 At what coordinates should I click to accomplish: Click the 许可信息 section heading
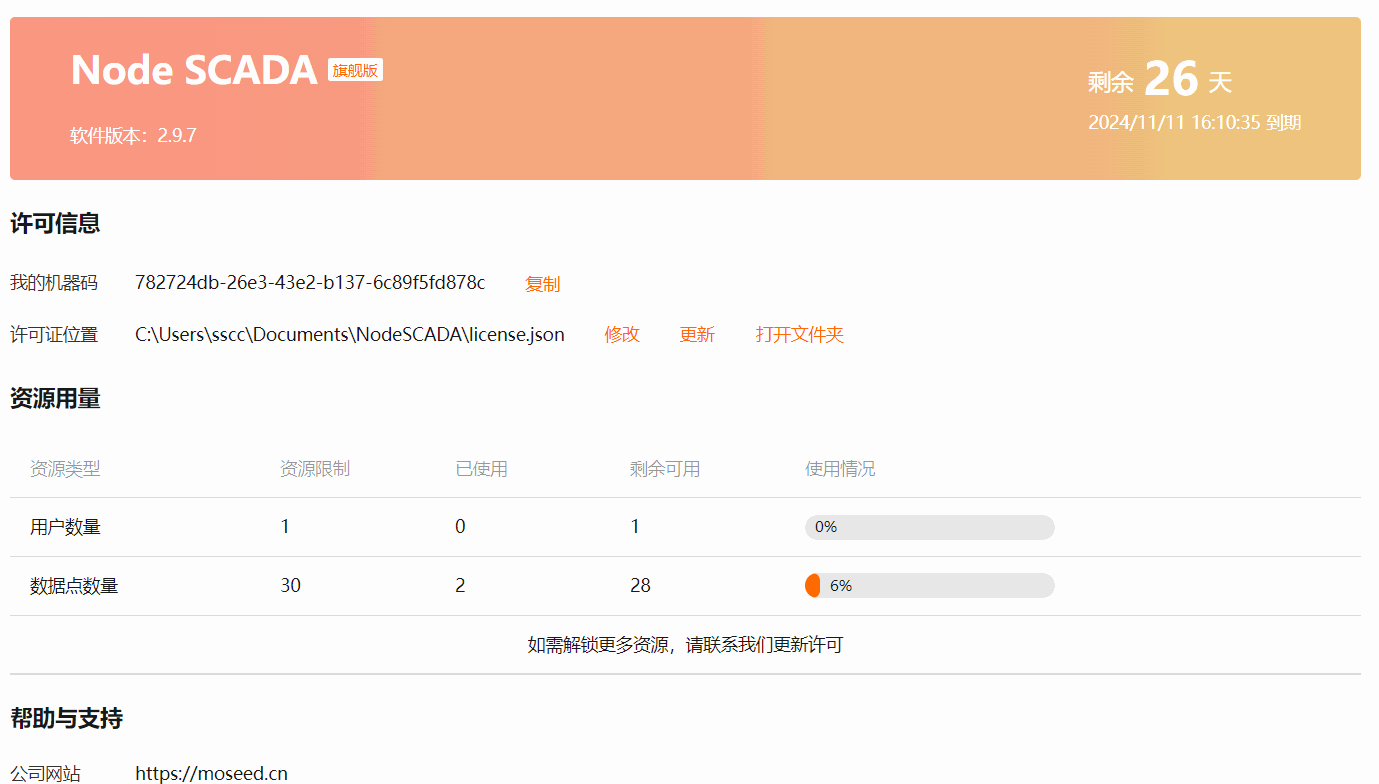point(55,224)
